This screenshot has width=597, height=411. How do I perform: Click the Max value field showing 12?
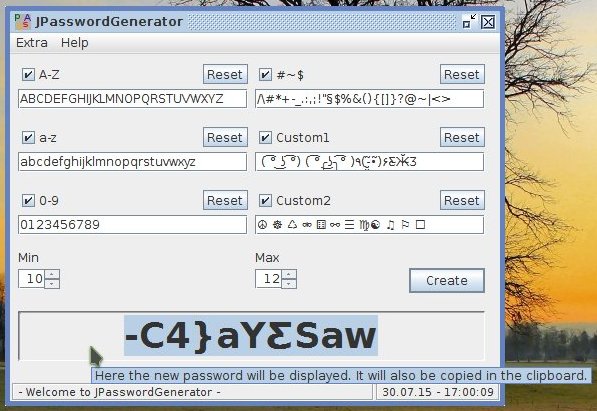coord(269,279)
